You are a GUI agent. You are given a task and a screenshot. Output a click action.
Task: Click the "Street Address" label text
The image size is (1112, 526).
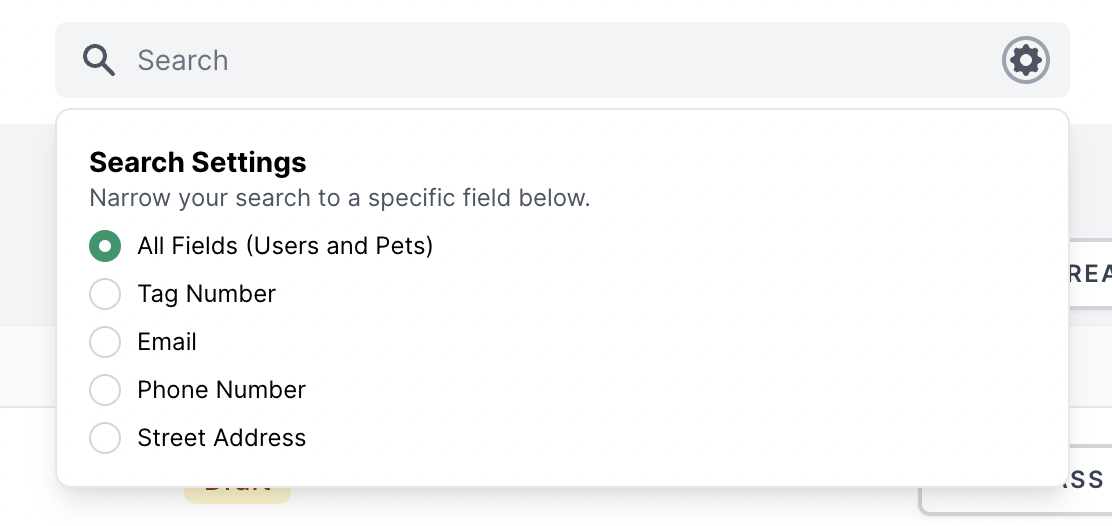(221, 438)
